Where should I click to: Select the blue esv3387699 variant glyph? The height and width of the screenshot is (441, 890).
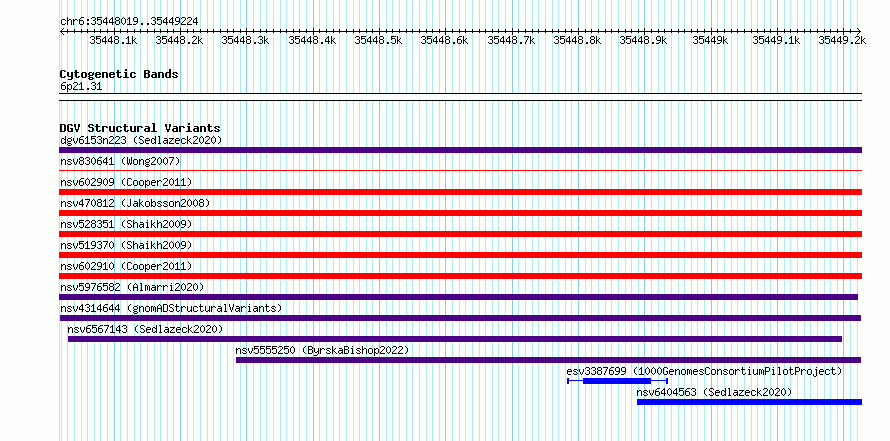coord(617,381)
